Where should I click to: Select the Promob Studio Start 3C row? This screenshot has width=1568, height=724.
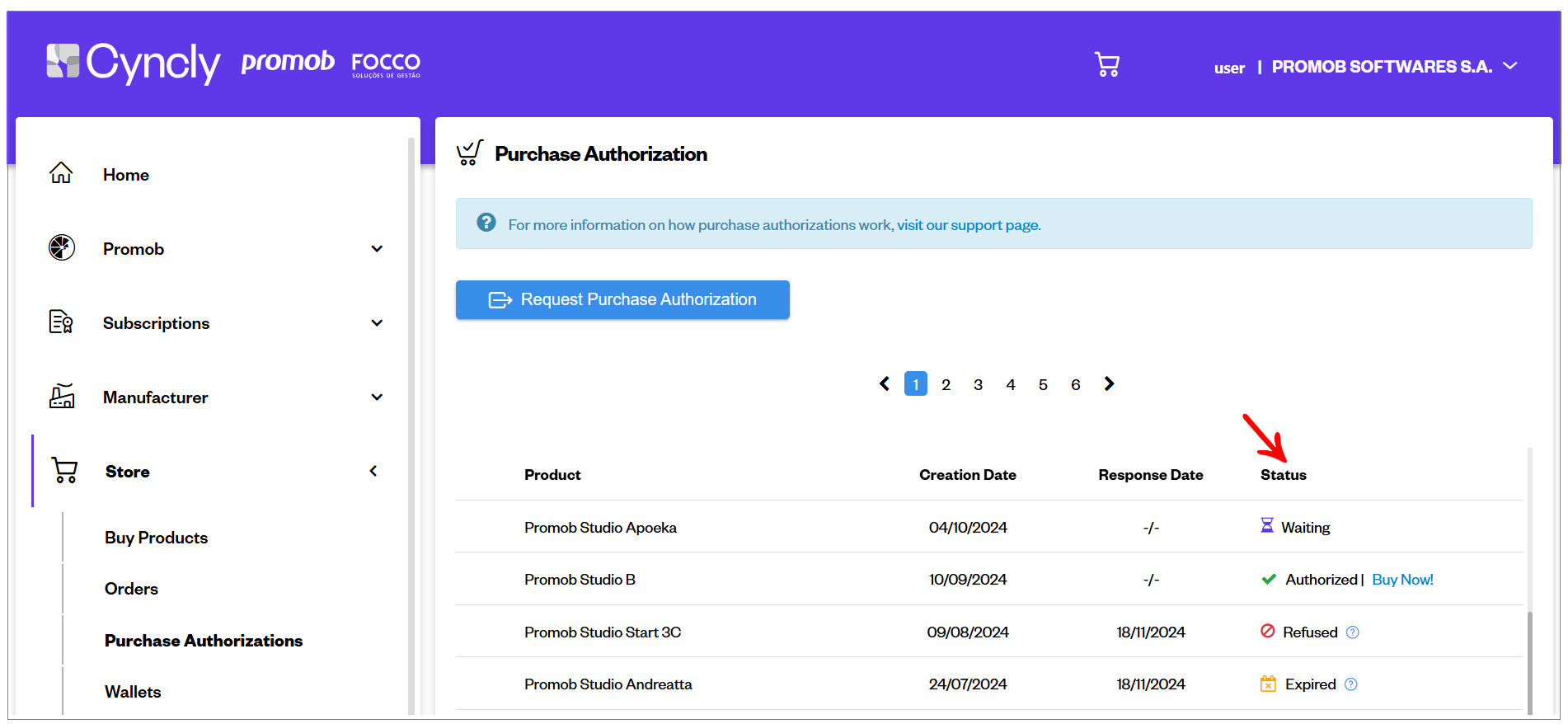click(x=989, y=632)
